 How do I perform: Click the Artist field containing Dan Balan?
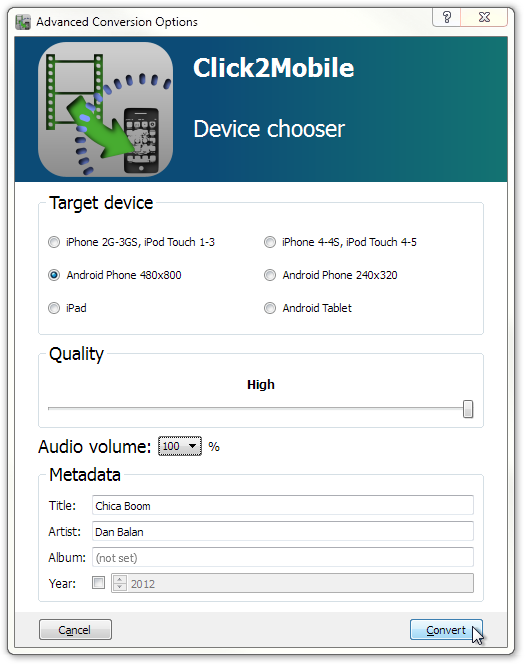coord(283,531)
